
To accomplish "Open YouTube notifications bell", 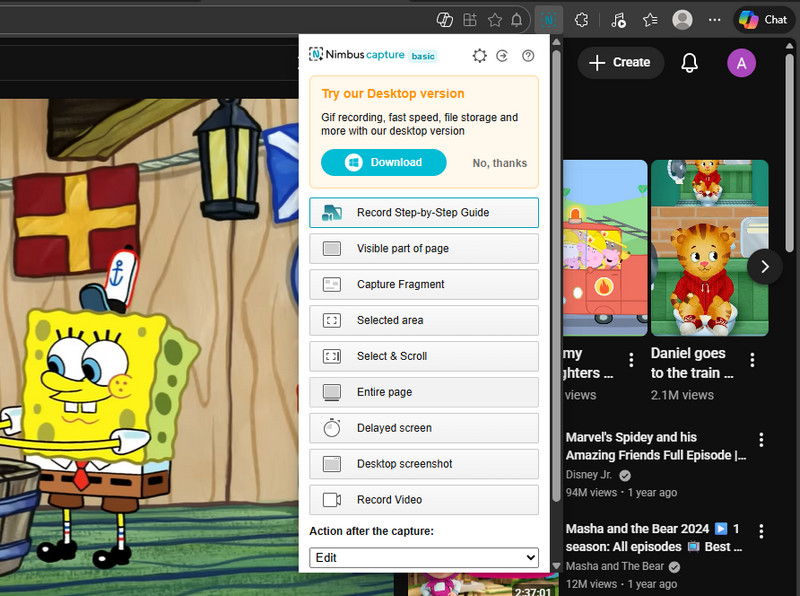I will click(688, 62).
